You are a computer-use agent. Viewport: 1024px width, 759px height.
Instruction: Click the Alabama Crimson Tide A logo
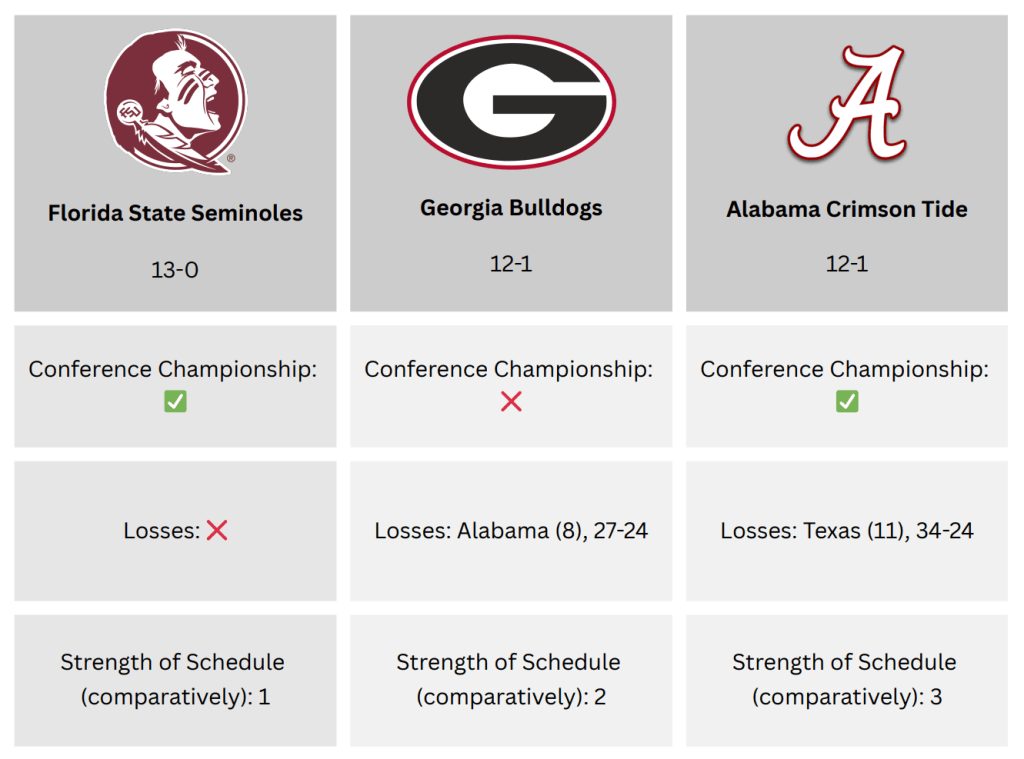847,103
